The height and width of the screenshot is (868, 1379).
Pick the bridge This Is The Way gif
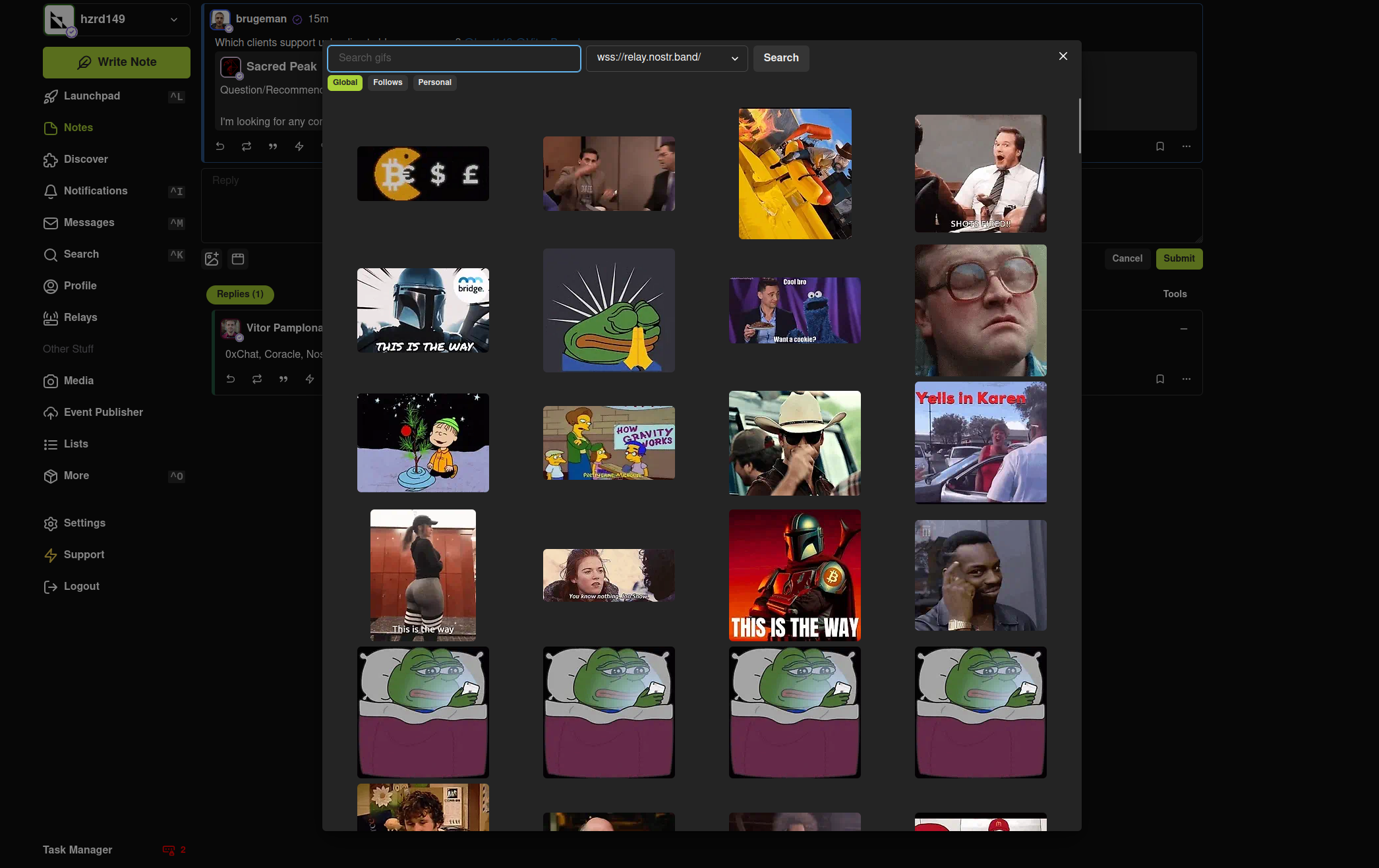pos(423,310)
